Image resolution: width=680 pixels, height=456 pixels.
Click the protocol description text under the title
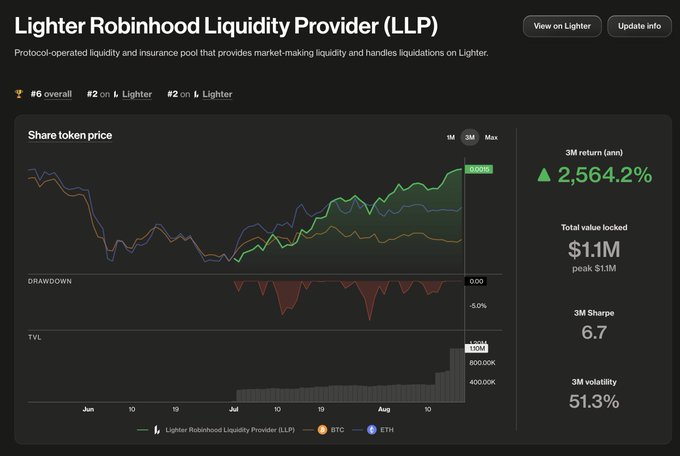coord(251,53)
